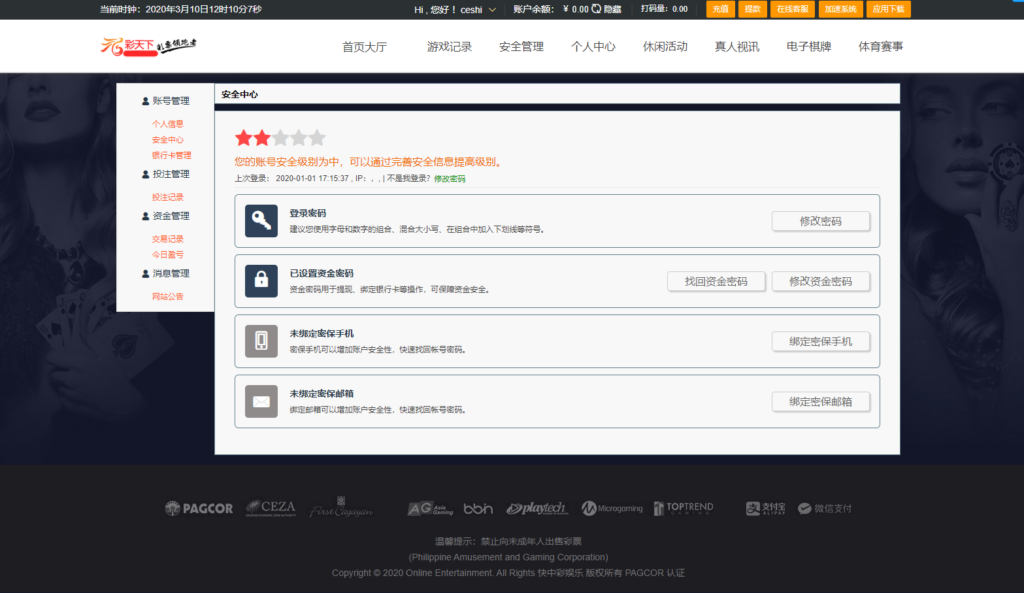1024x593 pixels.
Task: Click the refresh balance icon in top bar
Action: coord(597,9)
